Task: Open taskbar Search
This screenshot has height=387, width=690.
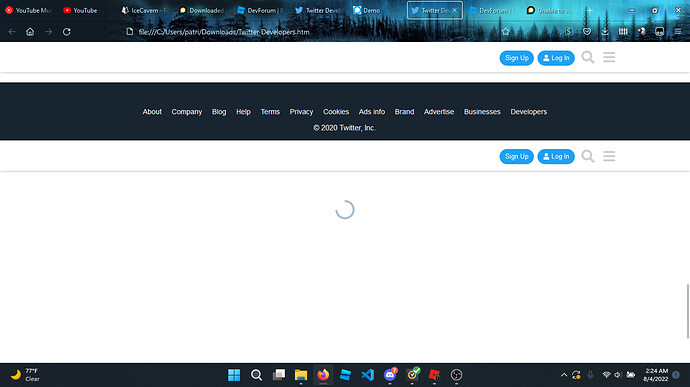Action: [x=256, y=375]
